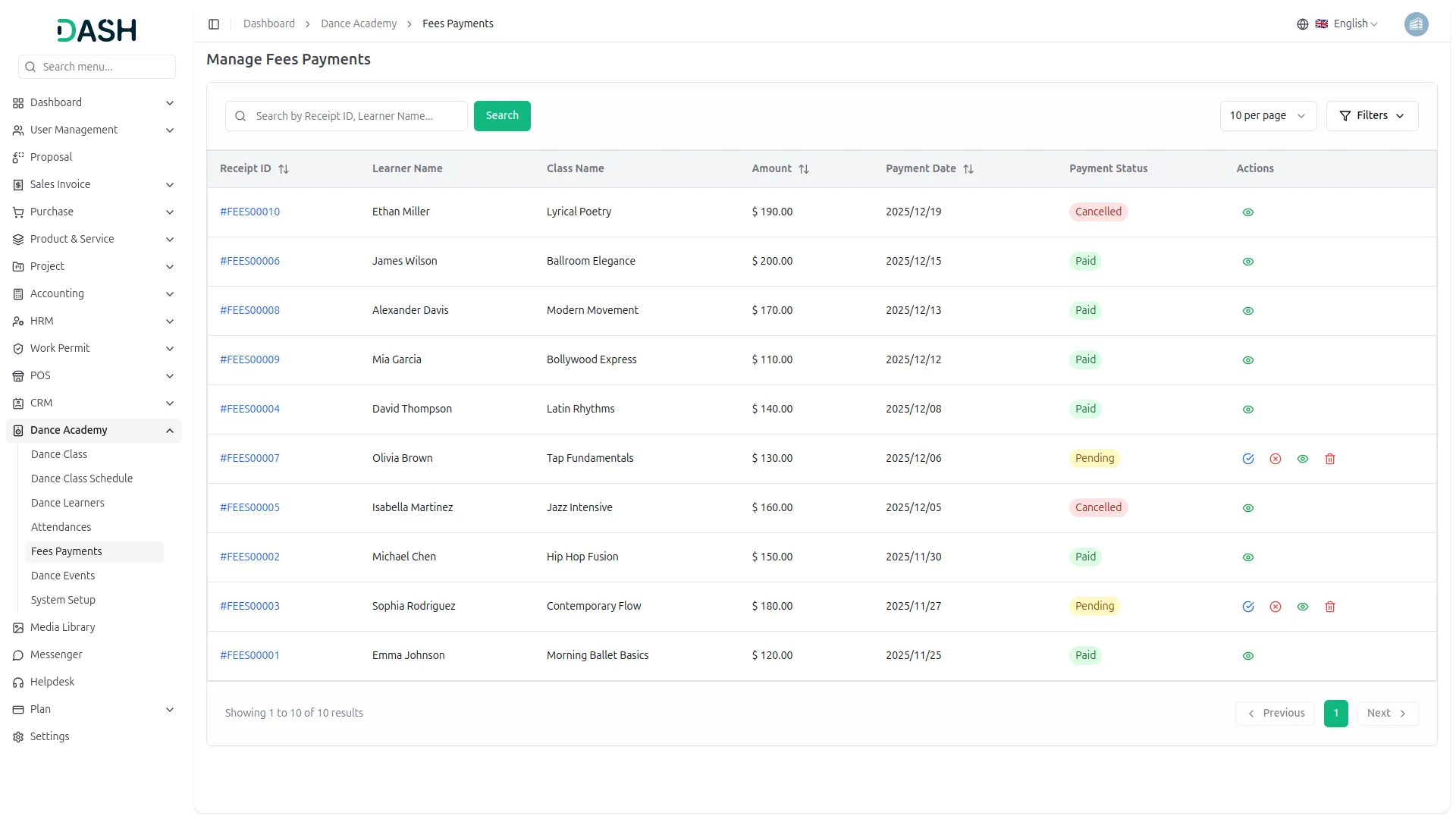Approve Olivia Brown's pending payment
The image size is (1456, 819).
point(1248,459)
